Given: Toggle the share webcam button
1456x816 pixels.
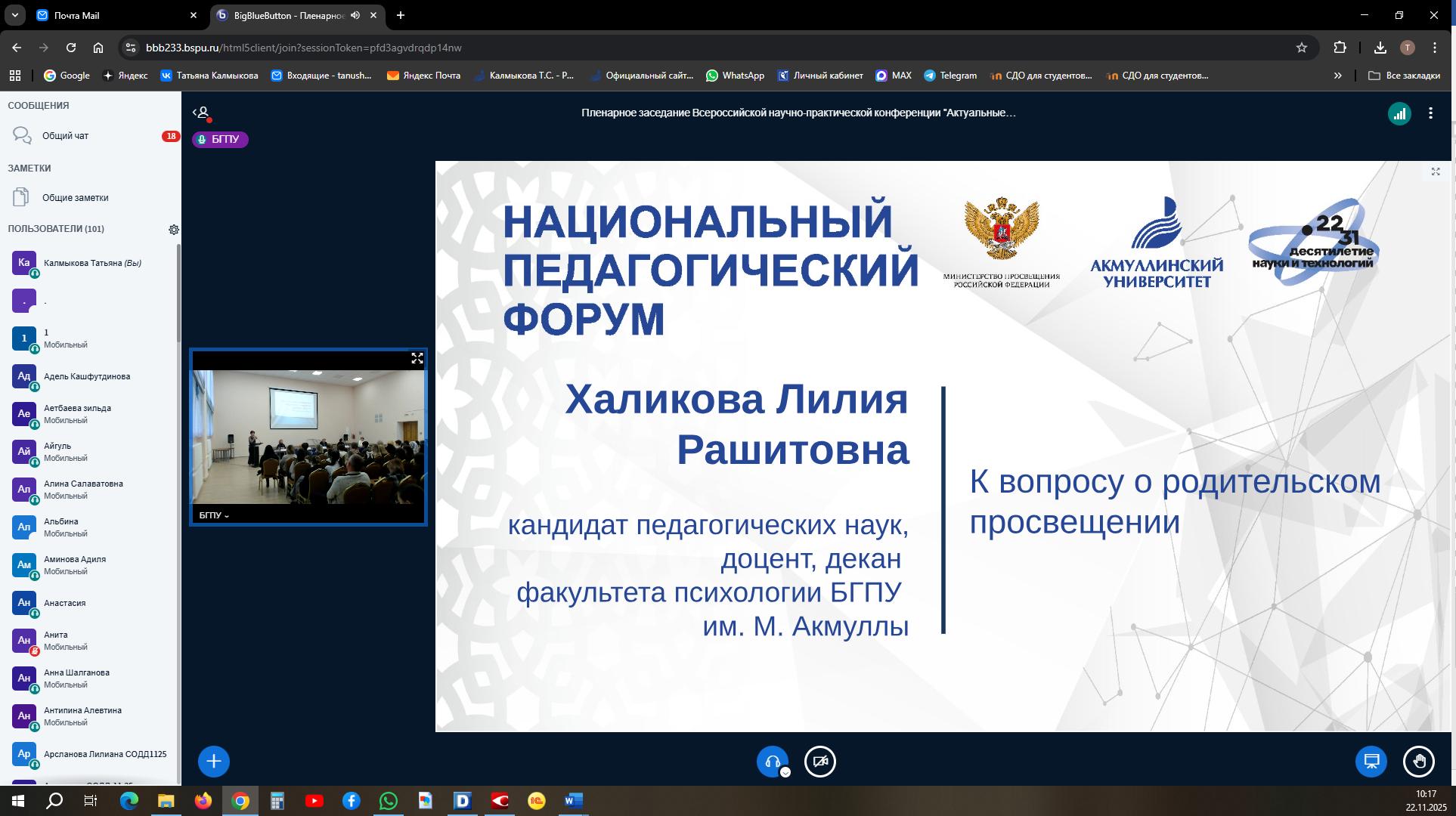Looking at the screenshot, I should coord(820,762).
